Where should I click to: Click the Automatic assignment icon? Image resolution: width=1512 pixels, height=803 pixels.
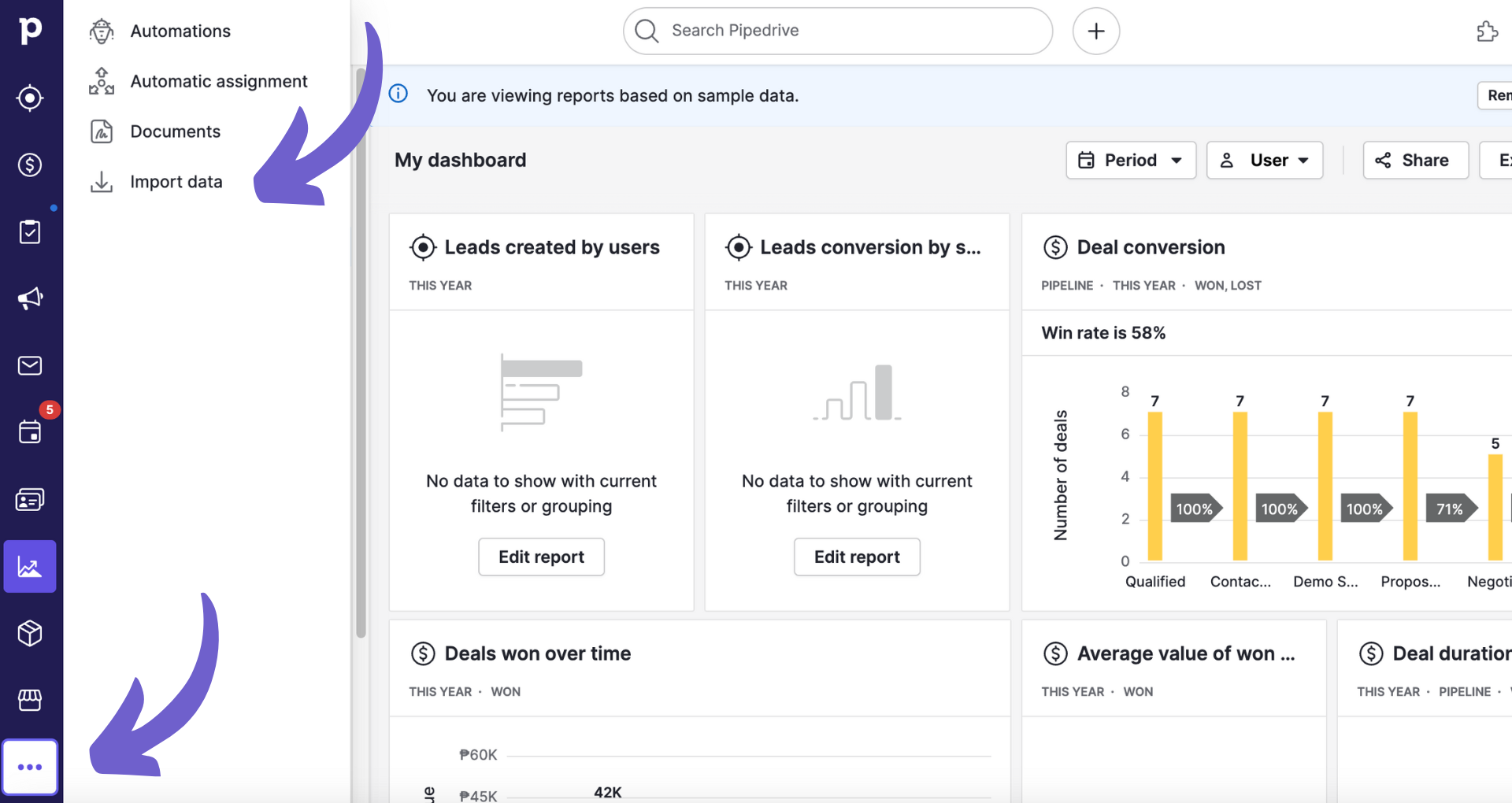pos(102,81)
